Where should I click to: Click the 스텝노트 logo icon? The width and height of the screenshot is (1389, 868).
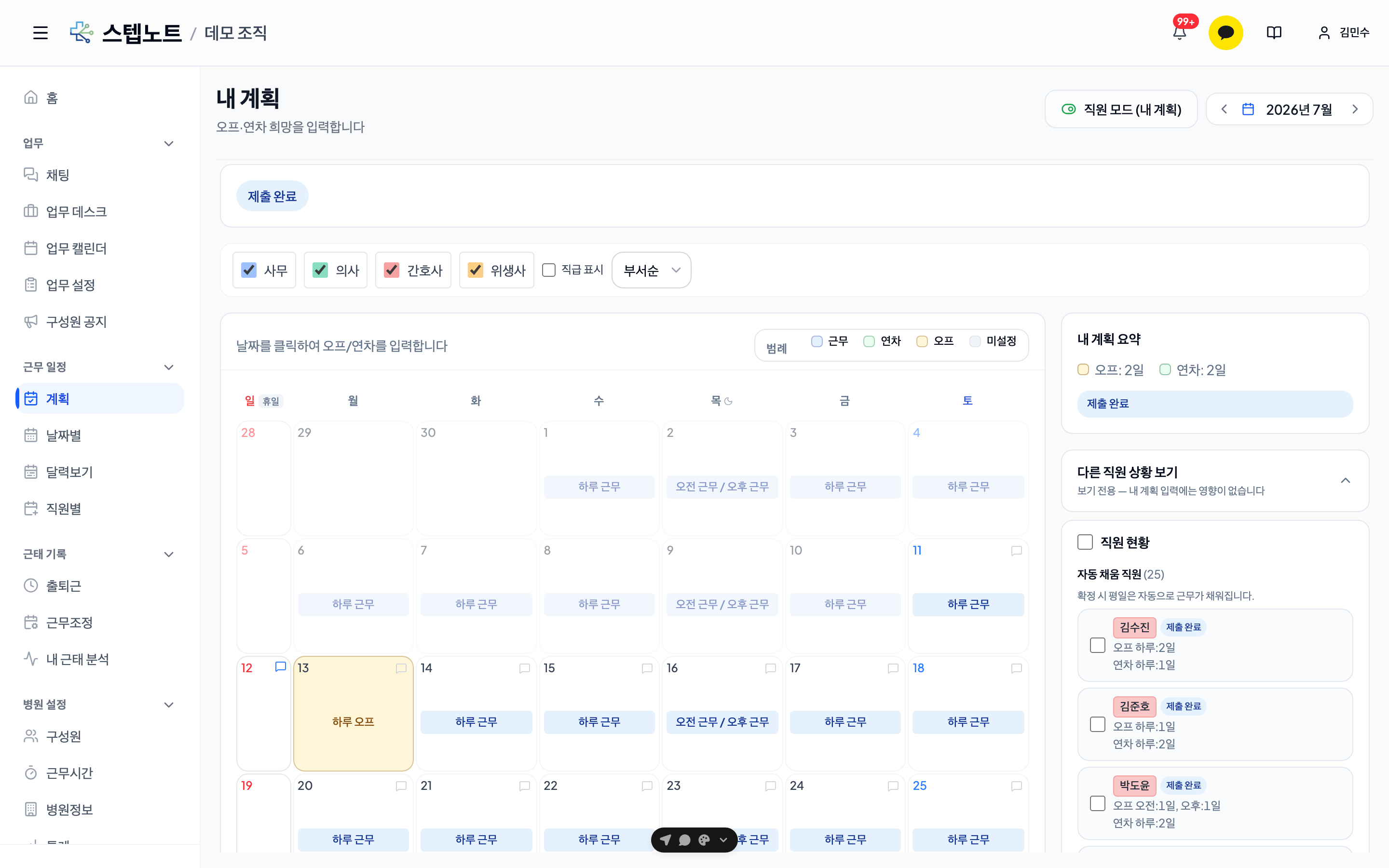click(82, 33)
